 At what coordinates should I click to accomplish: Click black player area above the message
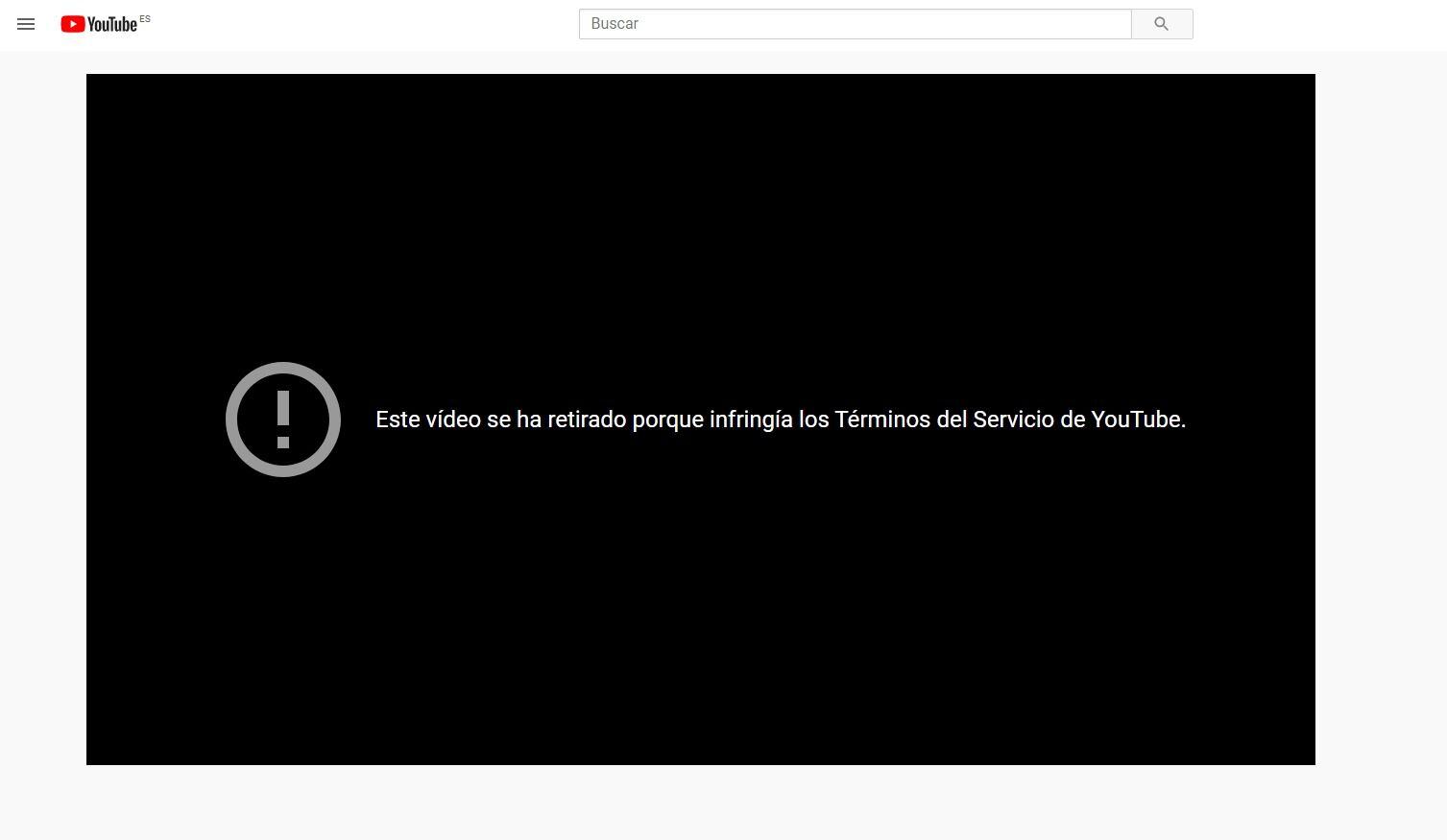point(701,211)
